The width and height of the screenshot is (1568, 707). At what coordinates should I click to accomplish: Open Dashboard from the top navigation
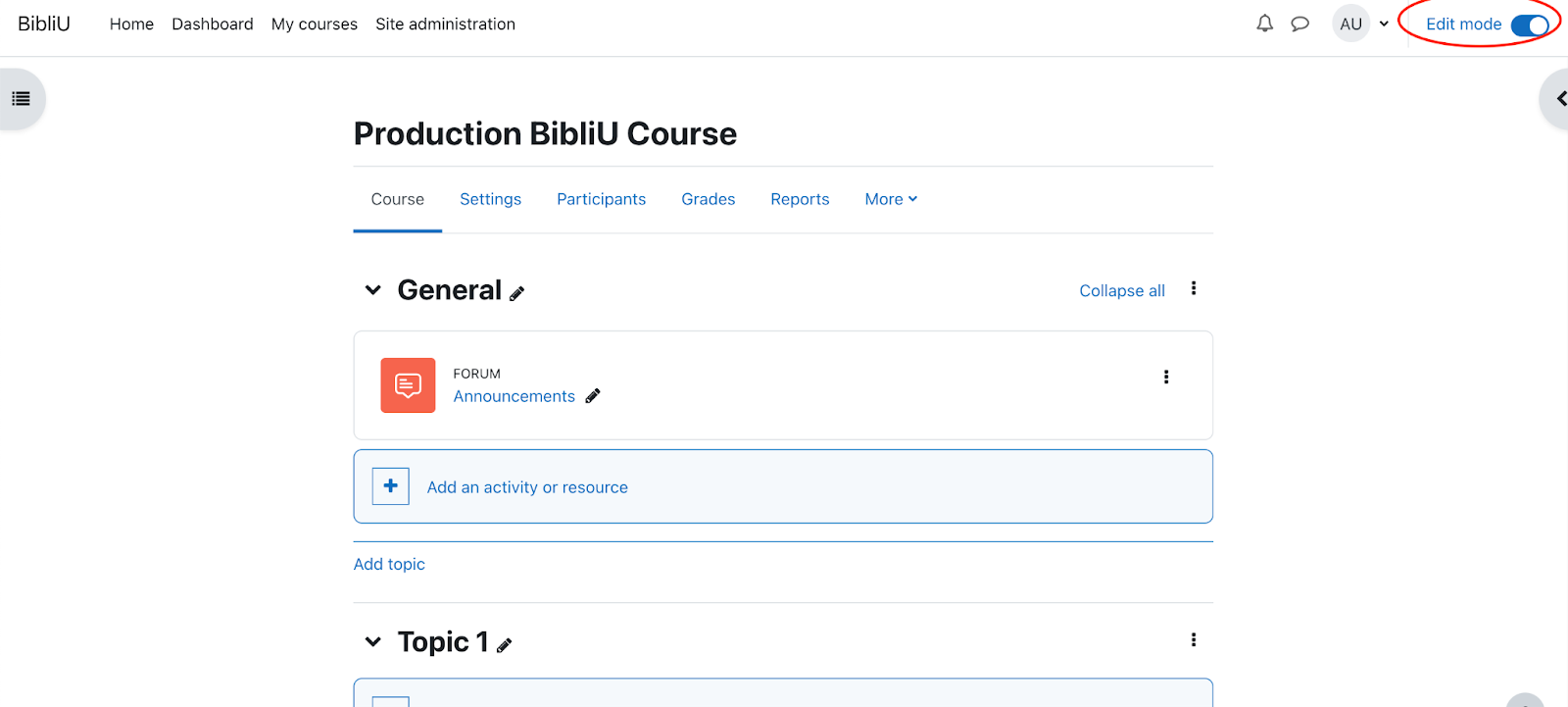[213, 24]
